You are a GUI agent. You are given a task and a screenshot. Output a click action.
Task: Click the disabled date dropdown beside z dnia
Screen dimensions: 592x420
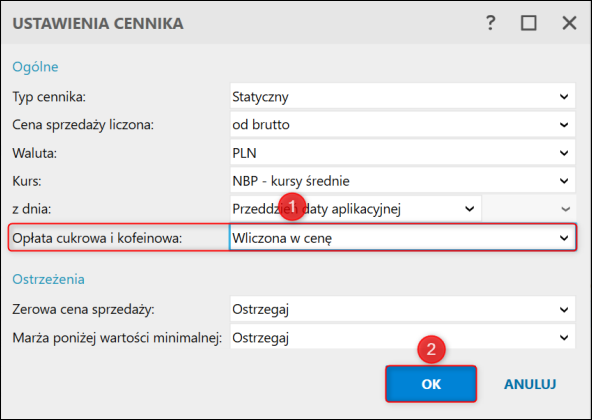[x=529, y=209]
